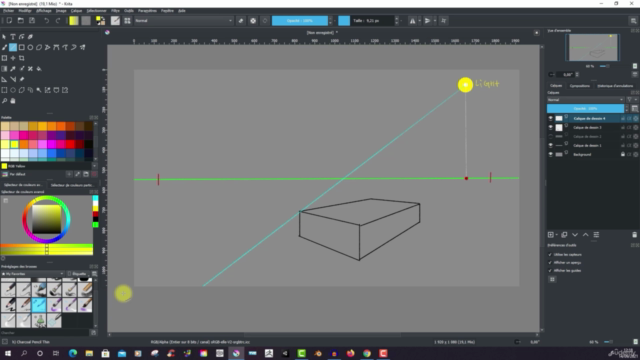Screen dimensions: 640x360
Task: Select the Multibrush tool
Action: (82, 47)
